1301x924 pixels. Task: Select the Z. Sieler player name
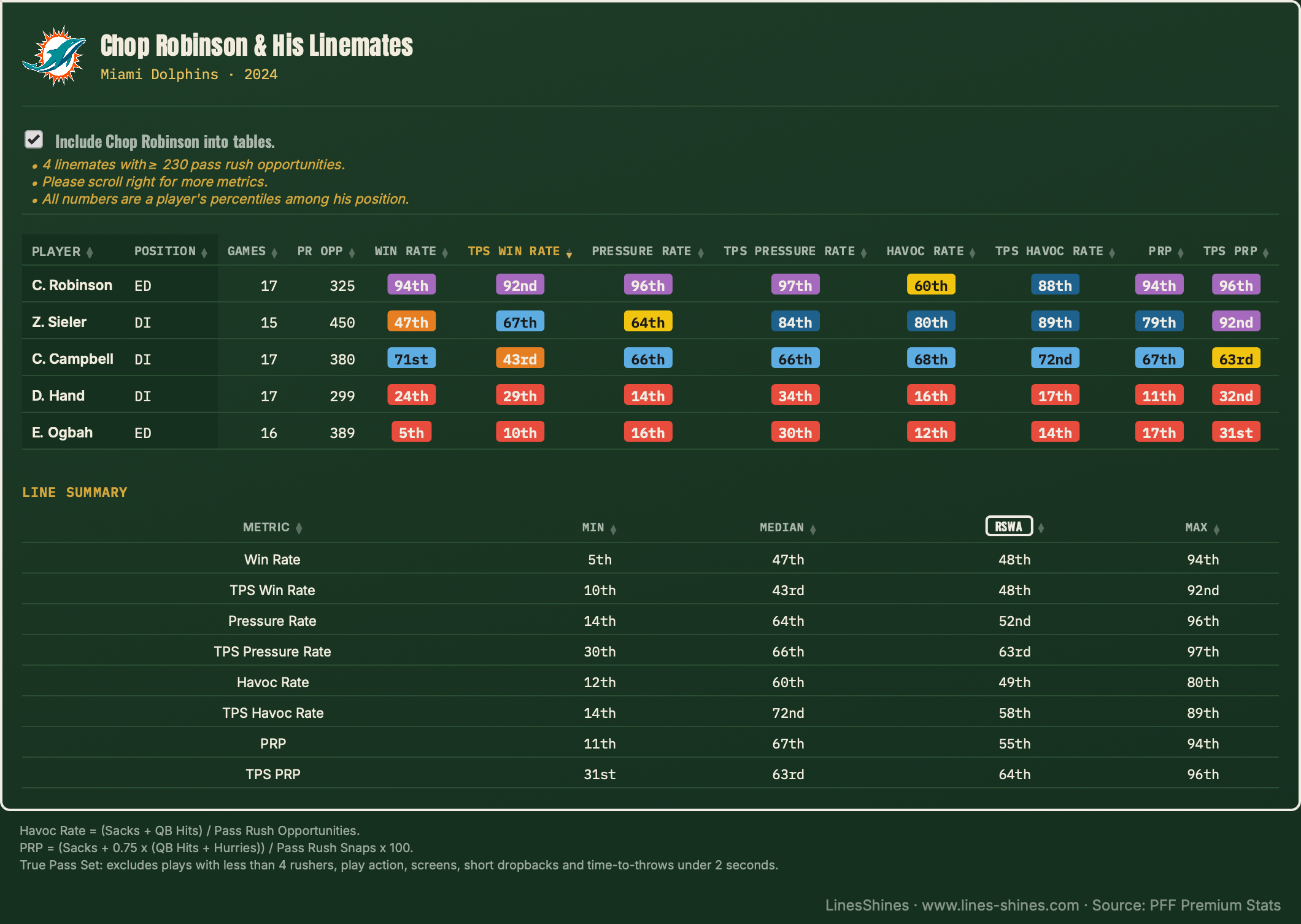pyautogui.click(x=59, y=322)
